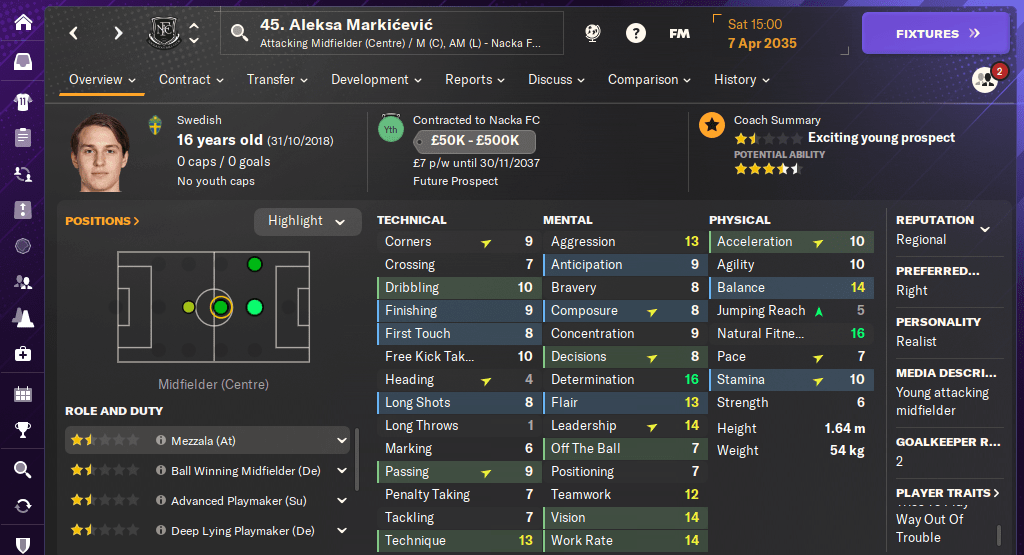Click the question mark help icon

635,33
